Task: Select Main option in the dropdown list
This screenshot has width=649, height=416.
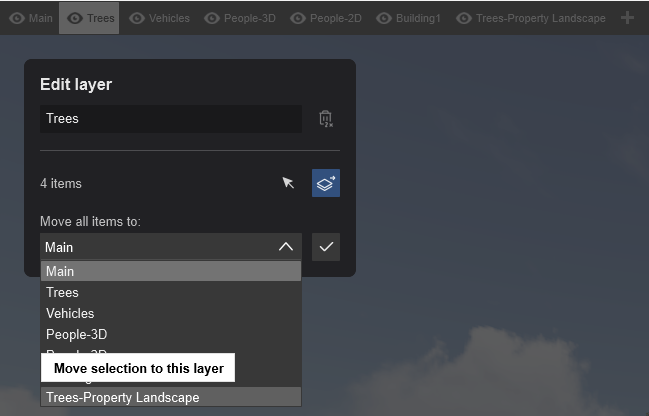Action: (171, 271)
